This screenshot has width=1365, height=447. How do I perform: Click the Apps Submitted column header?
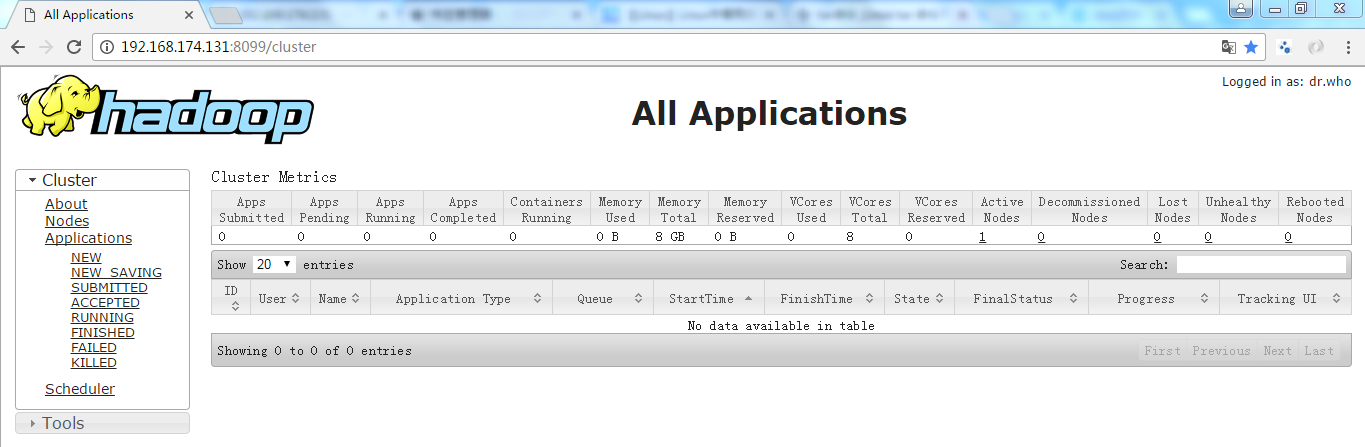point(251,209)
